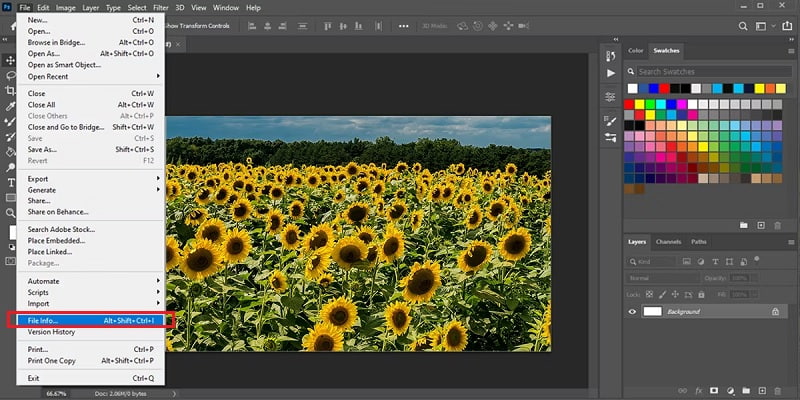Choose Save As in the File menu
800x400 pixels.
tap(90, 149)
